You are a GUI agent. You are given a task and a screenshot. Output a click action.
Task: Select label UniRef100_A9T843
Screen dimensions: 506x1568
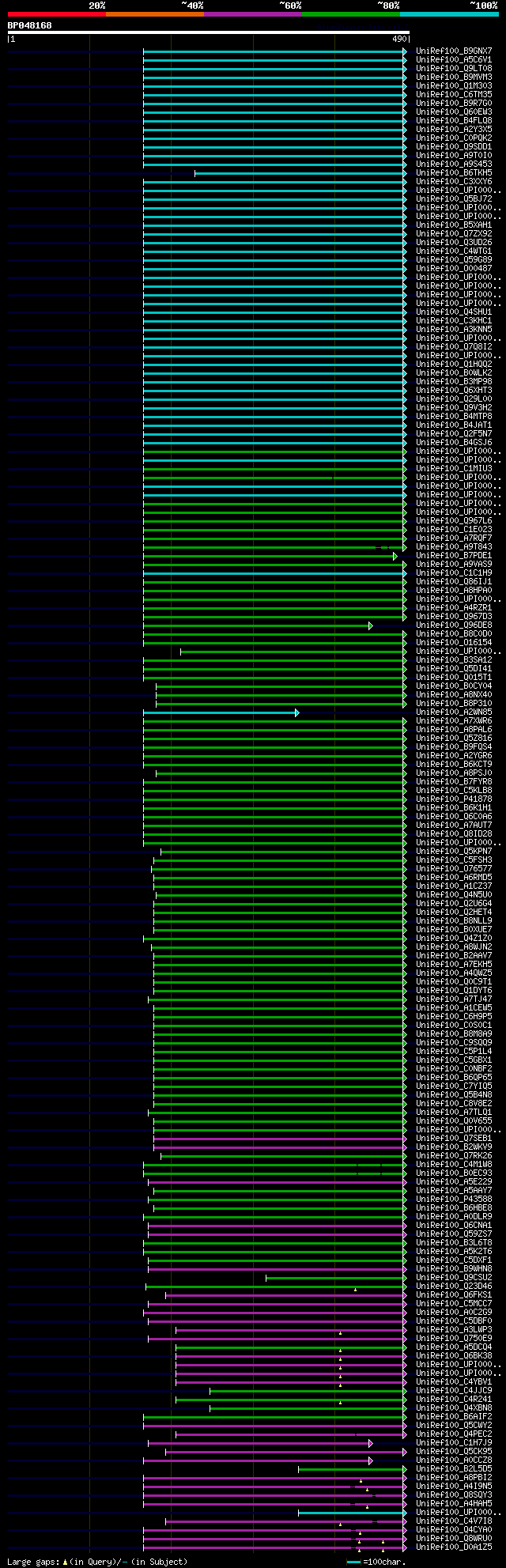point(454,547)
